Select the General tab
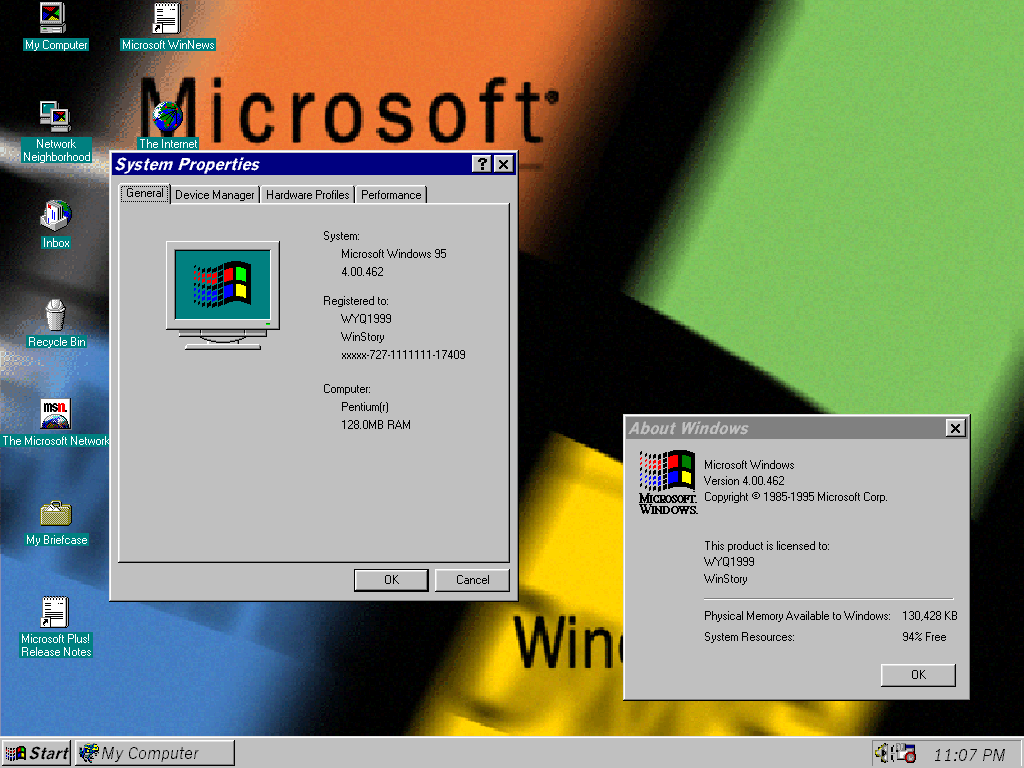 tap(145, 194)
